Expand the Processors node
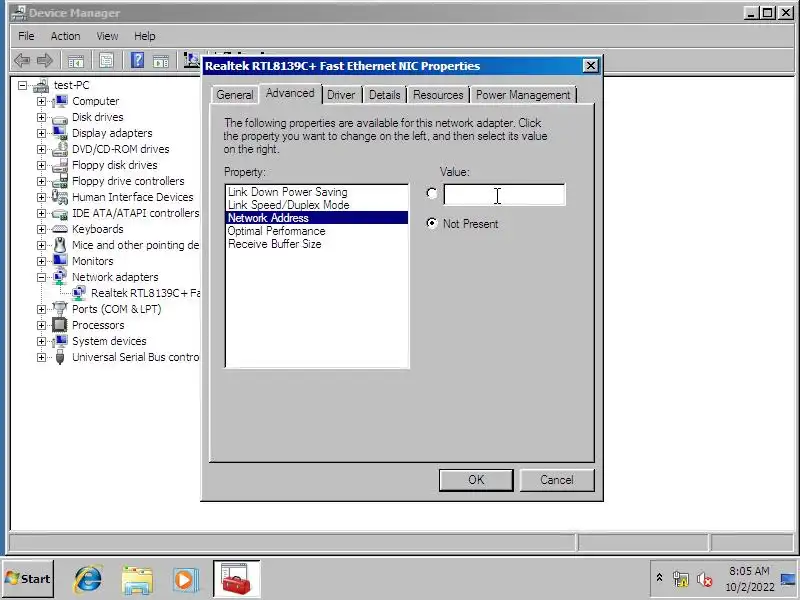The height and width of the screenshot is (600, 800). coord(41,325)
